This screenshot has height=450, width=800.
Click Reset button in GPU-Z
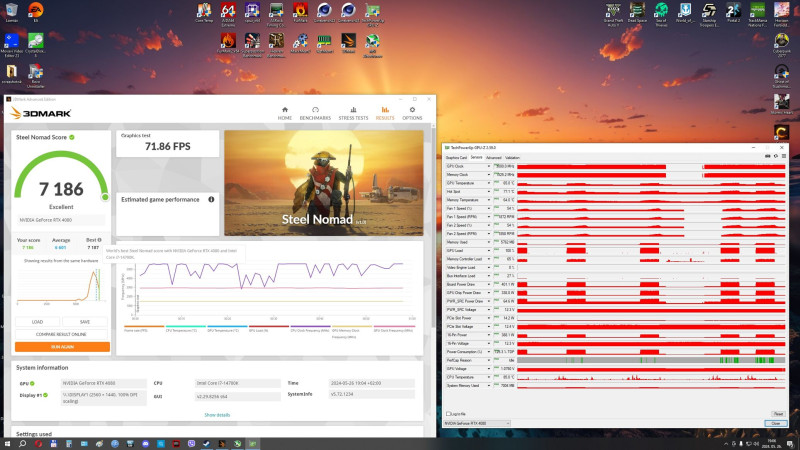point(778,414)
